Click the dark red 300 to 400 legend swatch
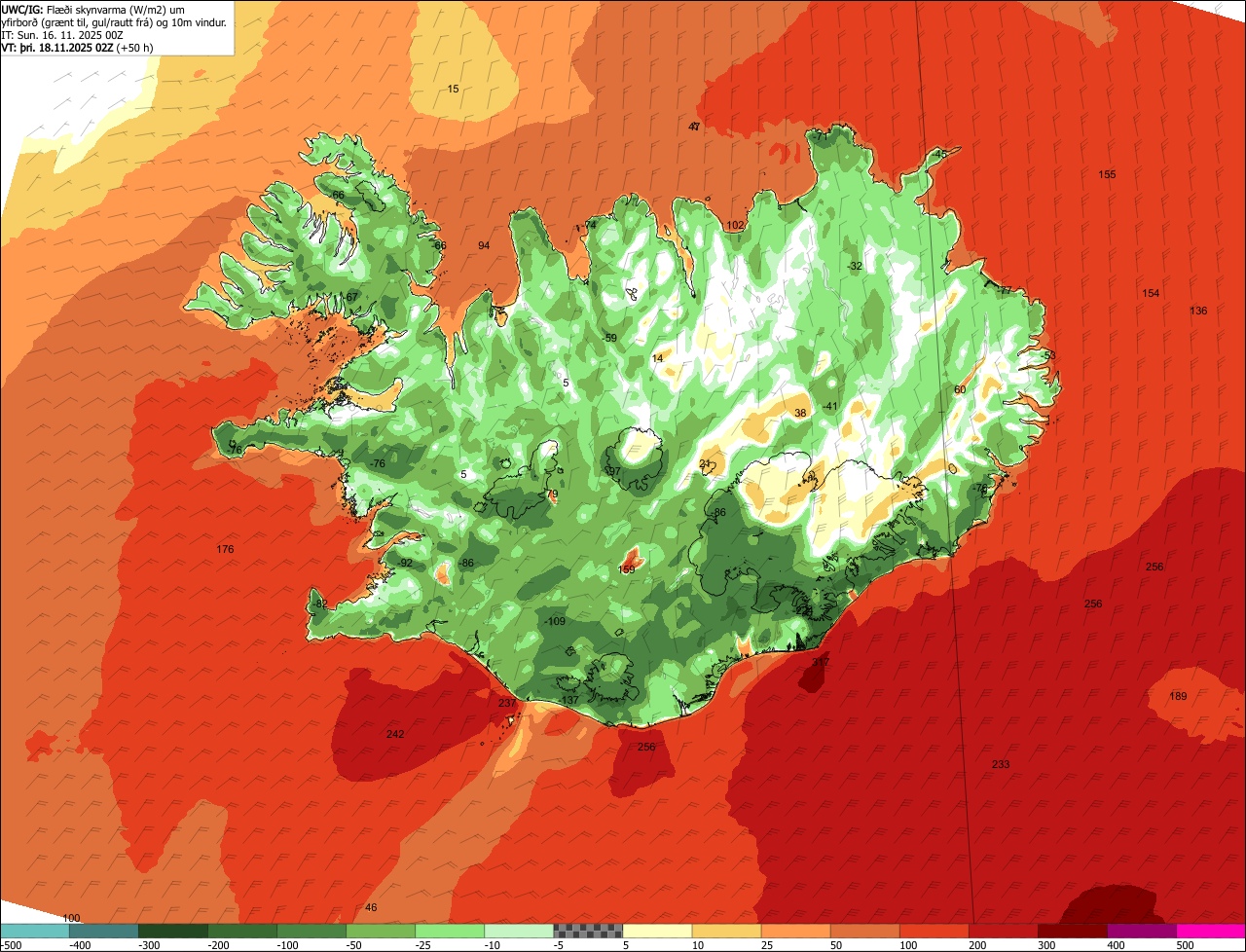 coord(1073,931)
